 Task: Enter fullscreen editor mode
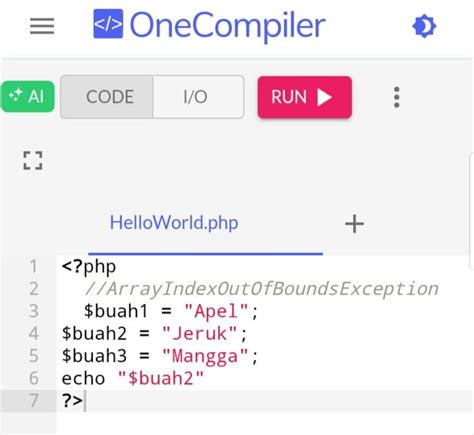click(x=33, y=160)
